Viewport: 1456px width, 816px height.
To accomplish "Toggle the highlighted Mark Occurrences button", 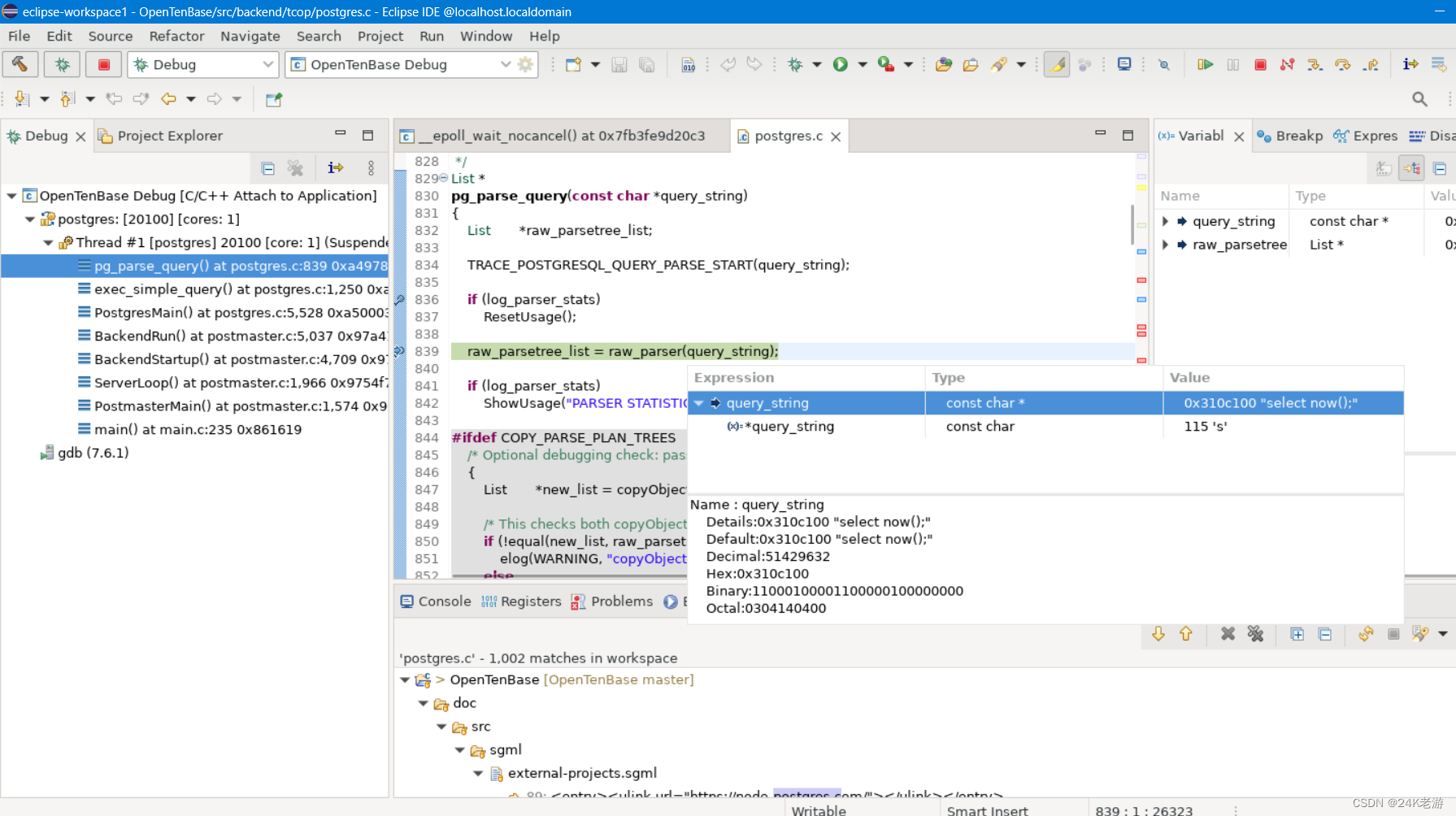I will [1057, 64].
